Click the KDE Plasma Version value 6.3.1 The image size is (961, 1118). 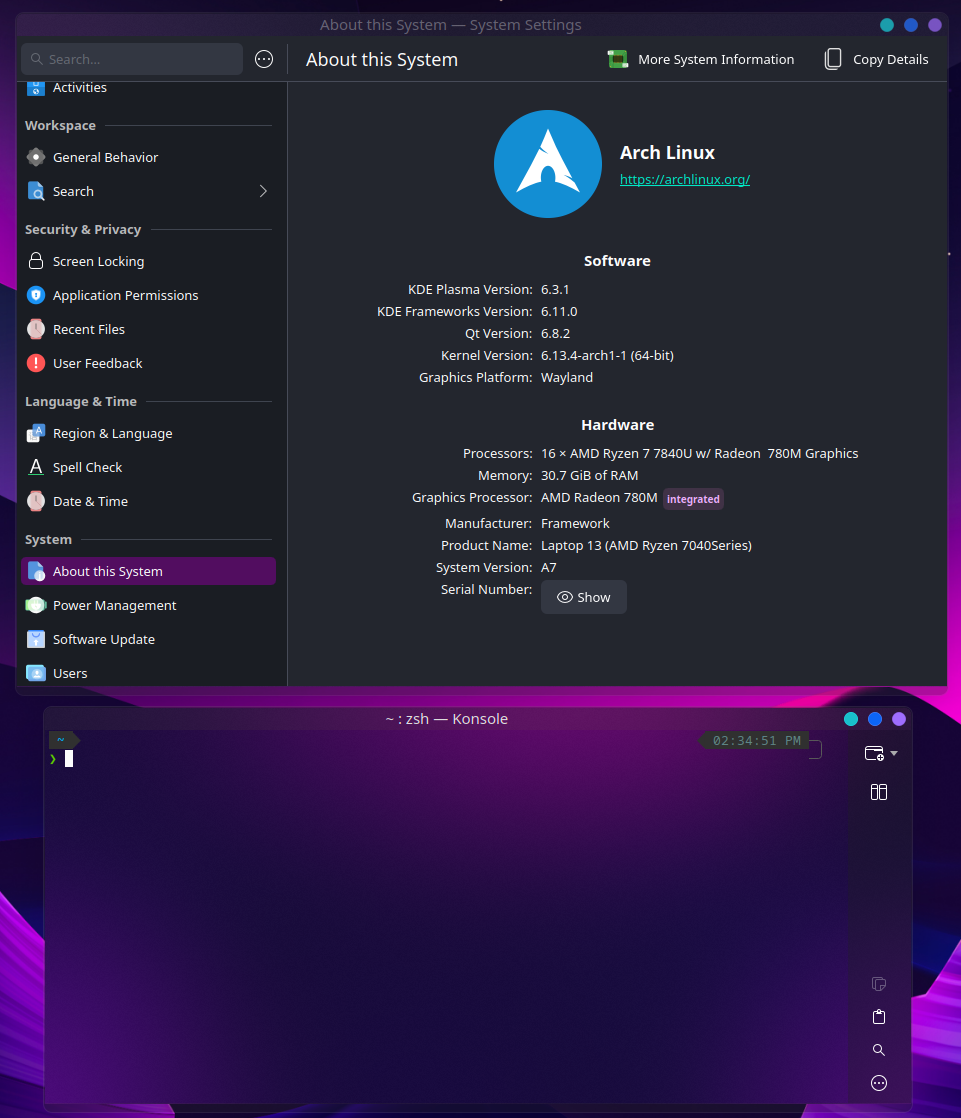(x=555, y=289)
